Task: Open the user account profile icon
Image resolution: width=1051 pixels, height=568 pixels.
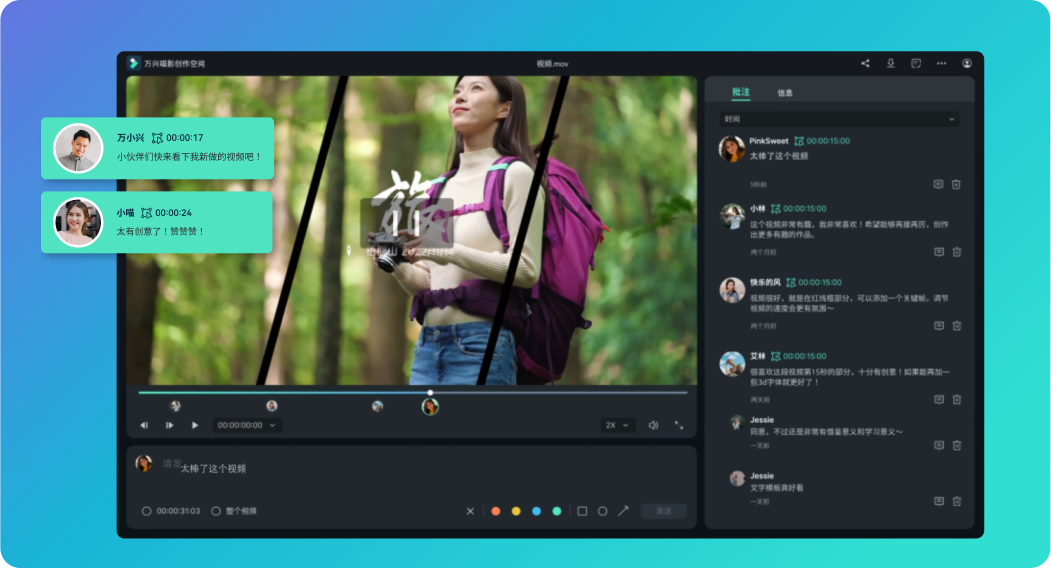Action: pos(967,63)
